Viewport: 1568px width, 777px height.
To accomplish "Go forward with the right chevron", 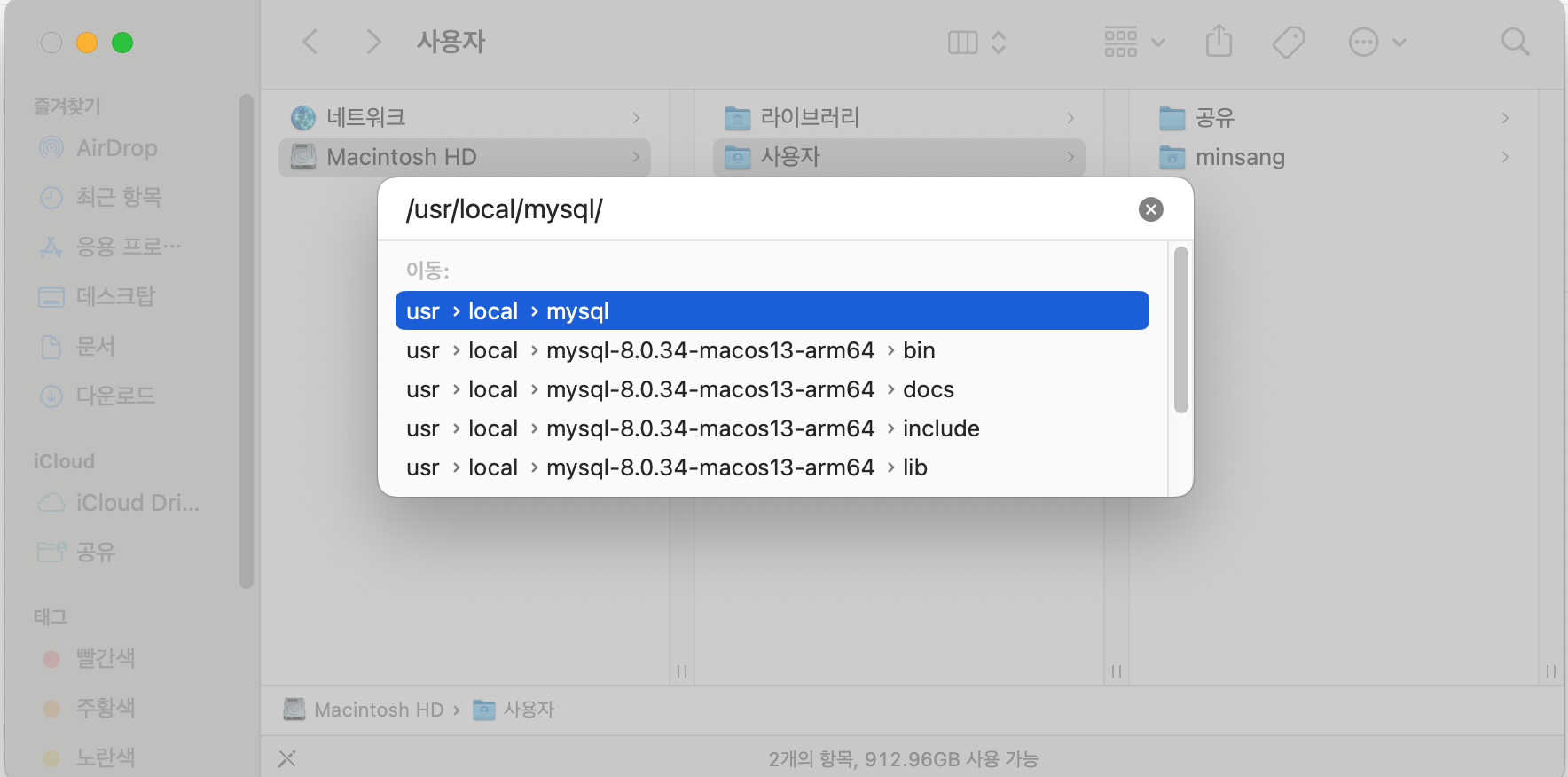I will tap(373, 42).
